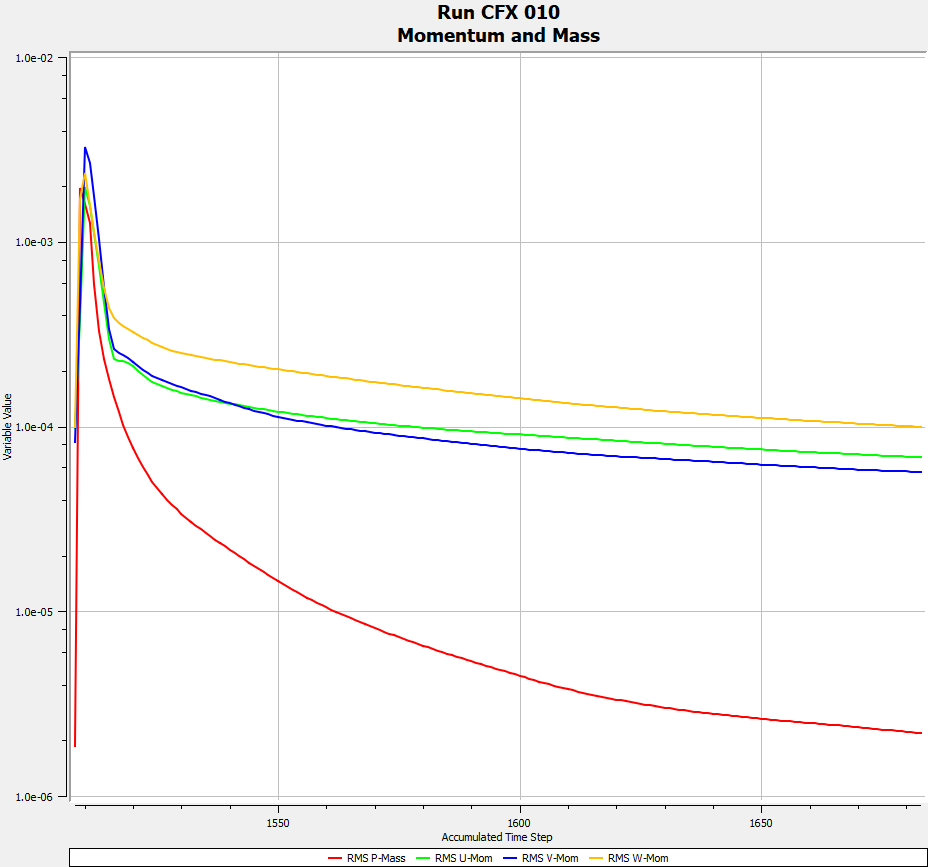928x867 pixels.
Task: Click the Variable Value axis label
Action: point(8,427)
